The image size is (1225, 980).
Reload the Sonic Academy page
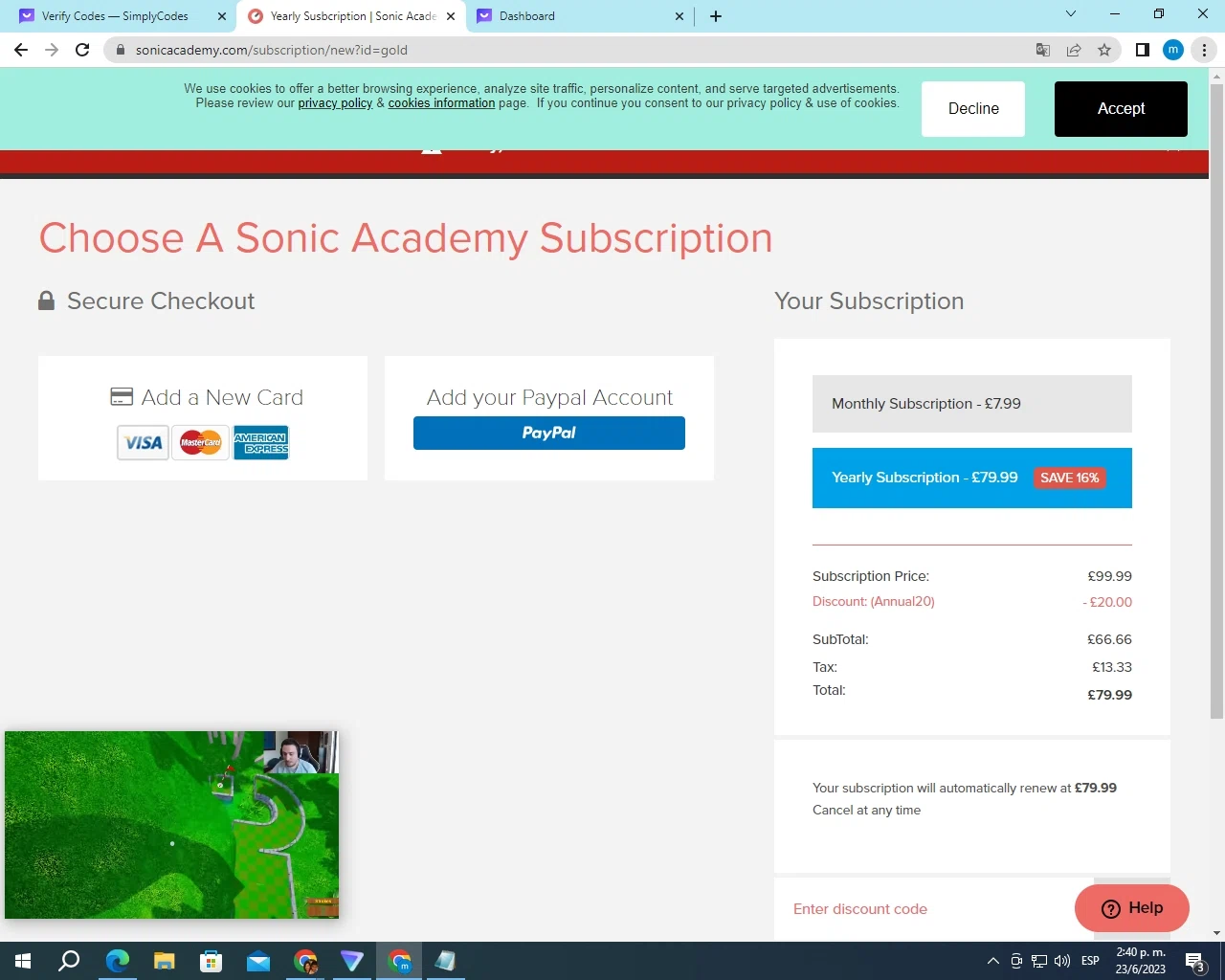82,50
